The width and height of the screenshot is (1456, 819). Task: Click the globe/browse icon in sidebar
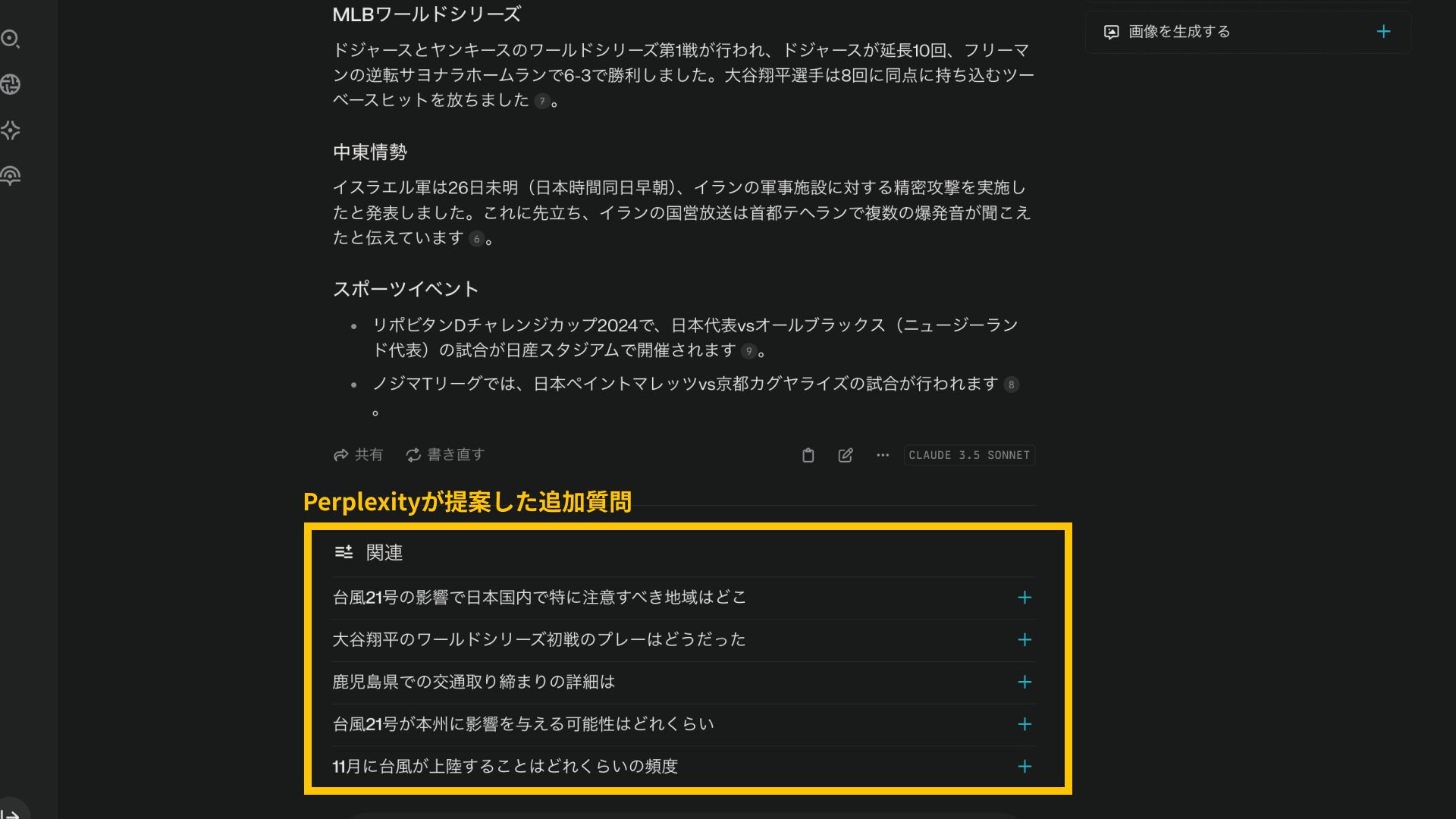tap(12, 84)
